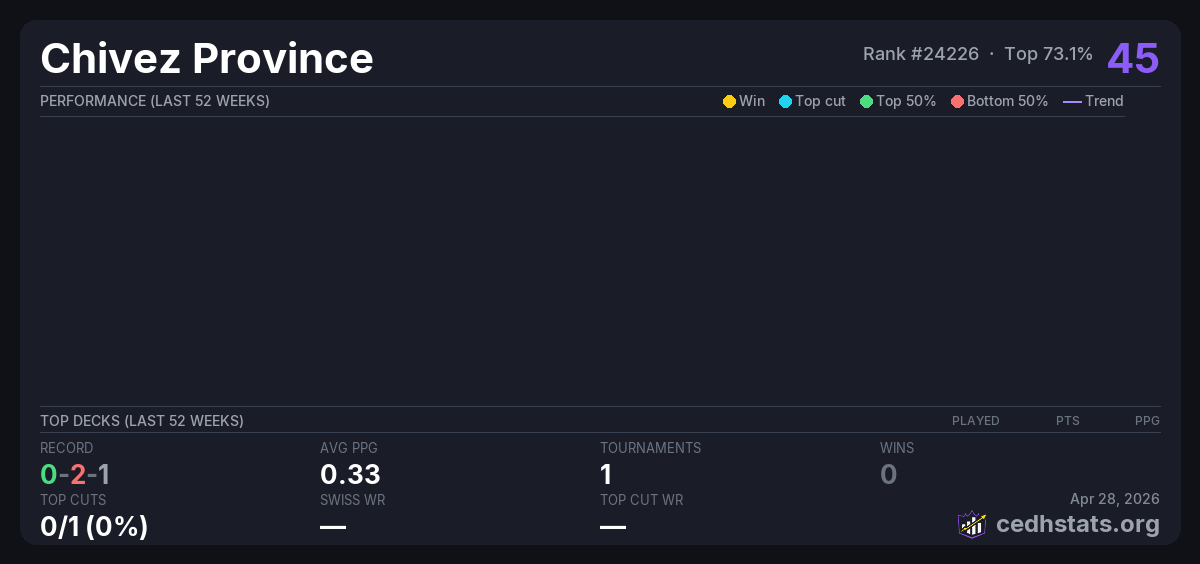Toggle the Top cut series label
1200x564 pixels.
click(820, 101)
